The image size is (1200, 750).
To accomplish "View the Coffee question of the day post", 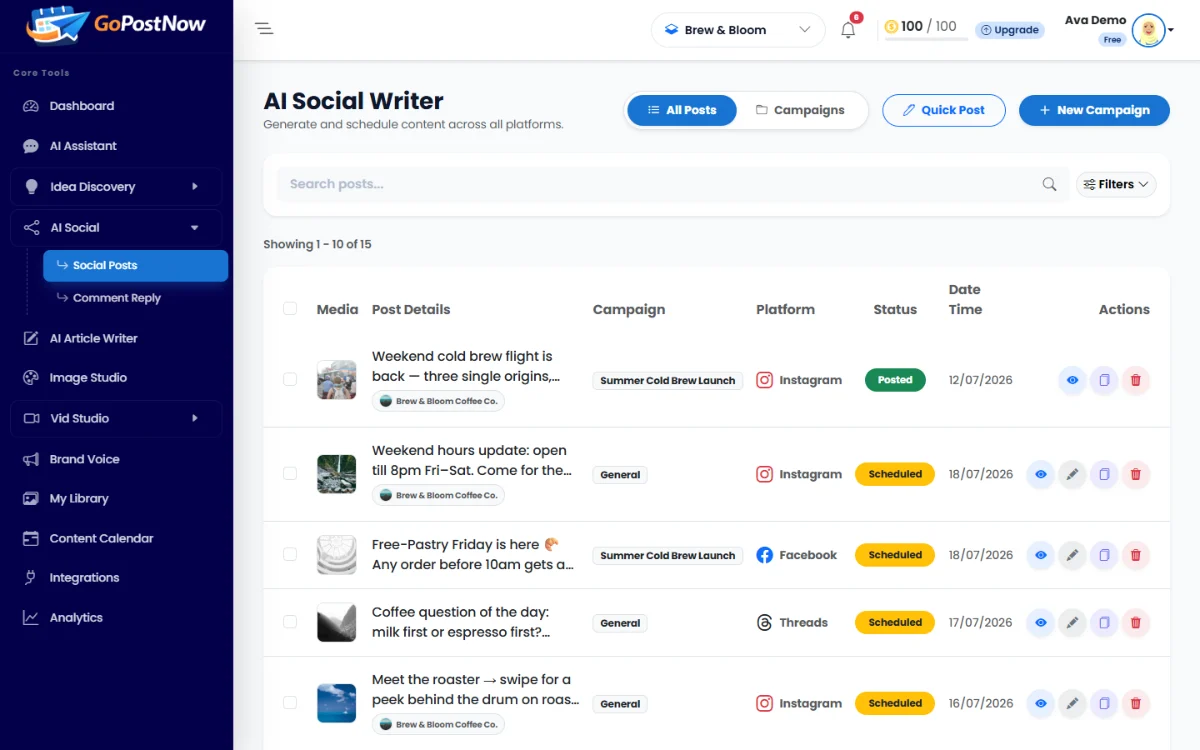I will tap(1040, 622).
